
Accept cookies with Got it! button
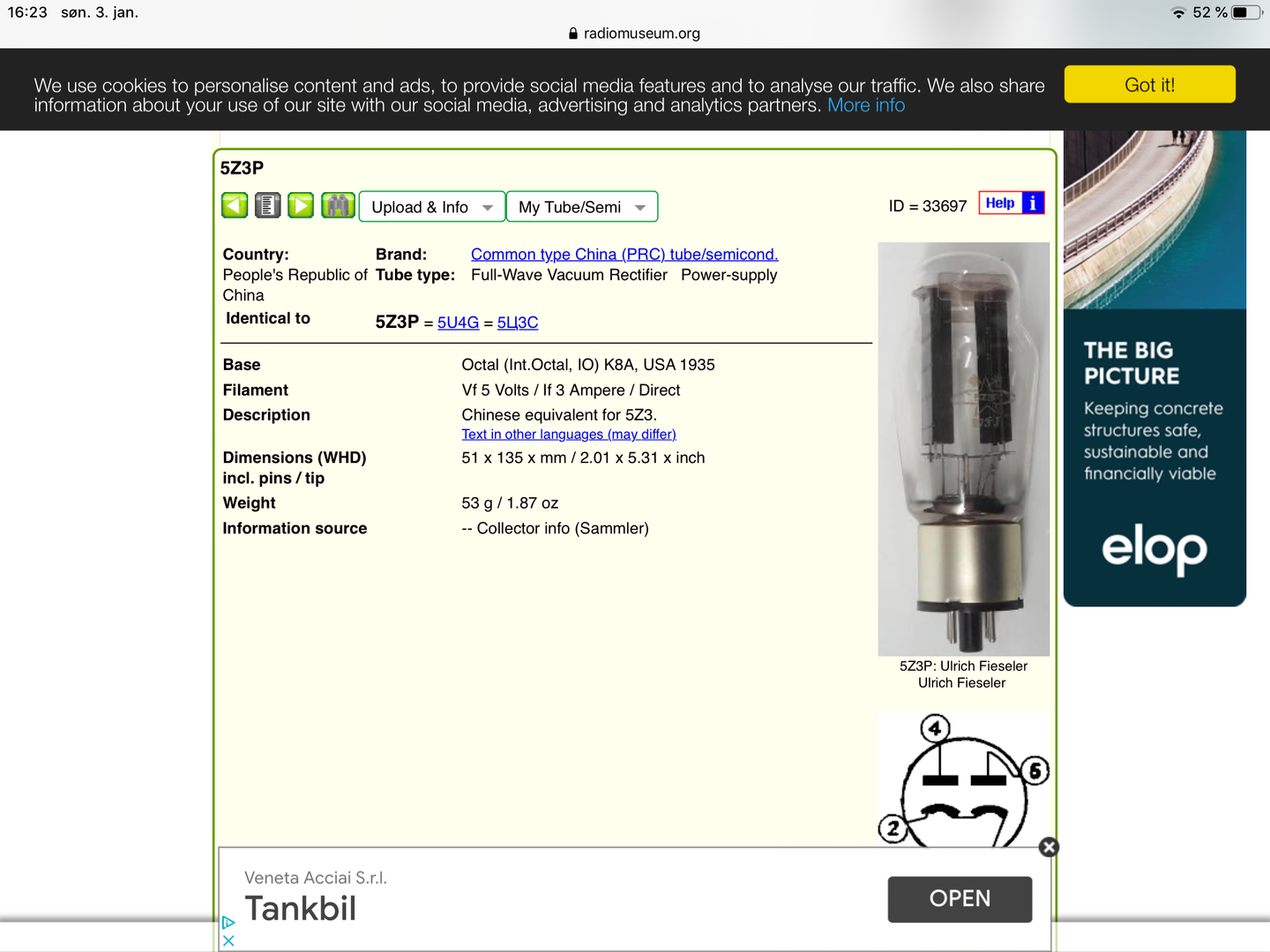1150,85
